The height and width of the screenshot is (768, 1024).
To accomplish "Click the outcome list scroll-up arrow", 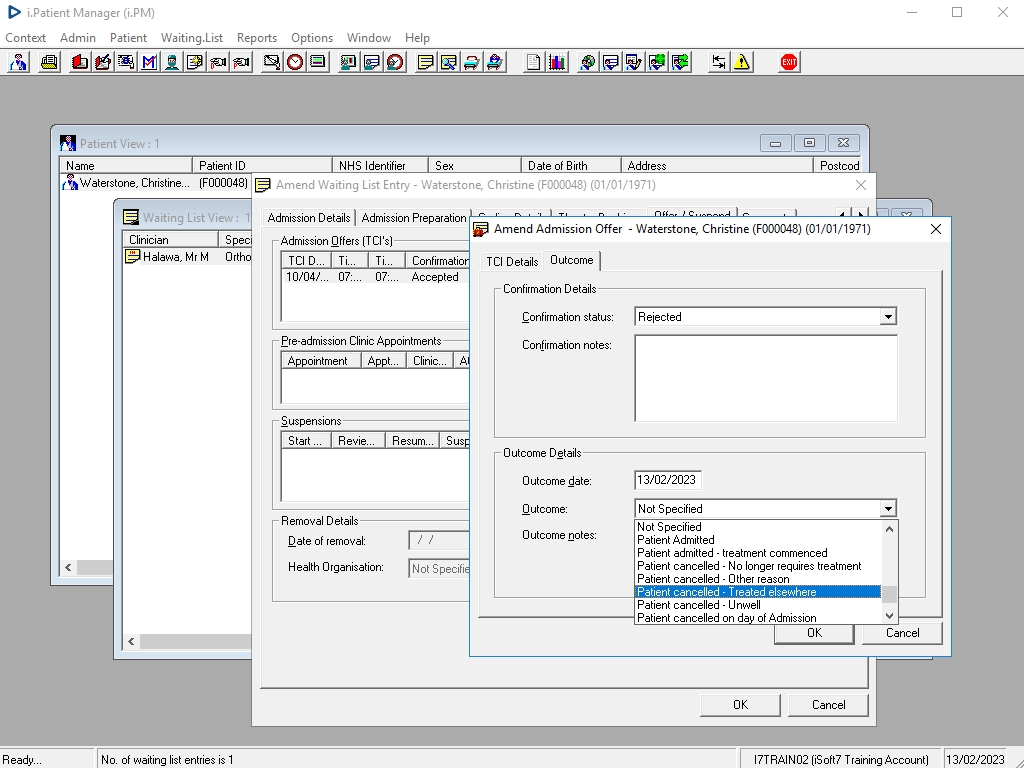I will (x=889, y=529).
